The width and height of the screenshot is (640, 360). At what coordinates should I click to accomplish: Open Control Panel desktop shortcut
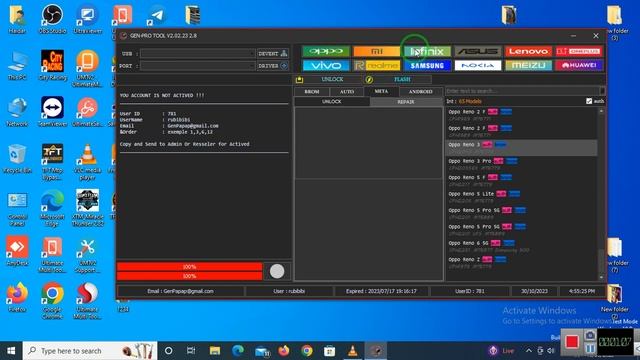click(17, 208)
